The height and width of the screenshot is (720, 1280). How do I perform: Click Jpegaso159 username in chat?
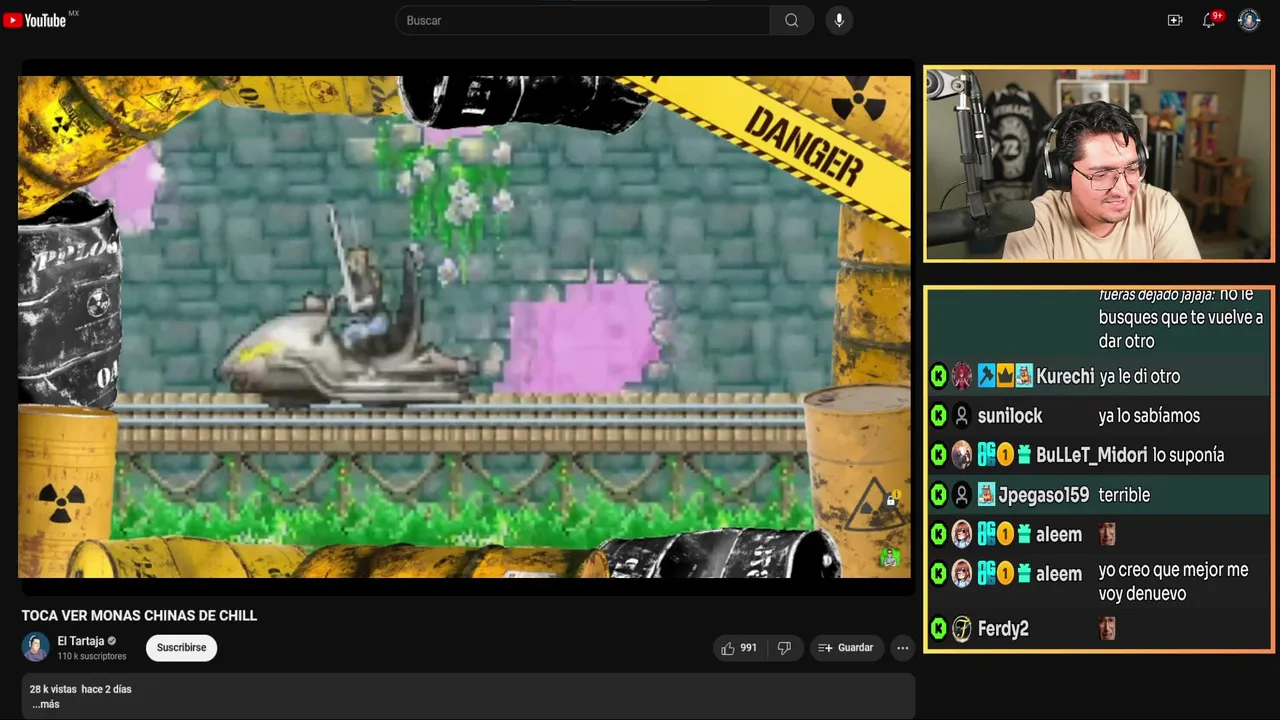(x=1044, y=495)
